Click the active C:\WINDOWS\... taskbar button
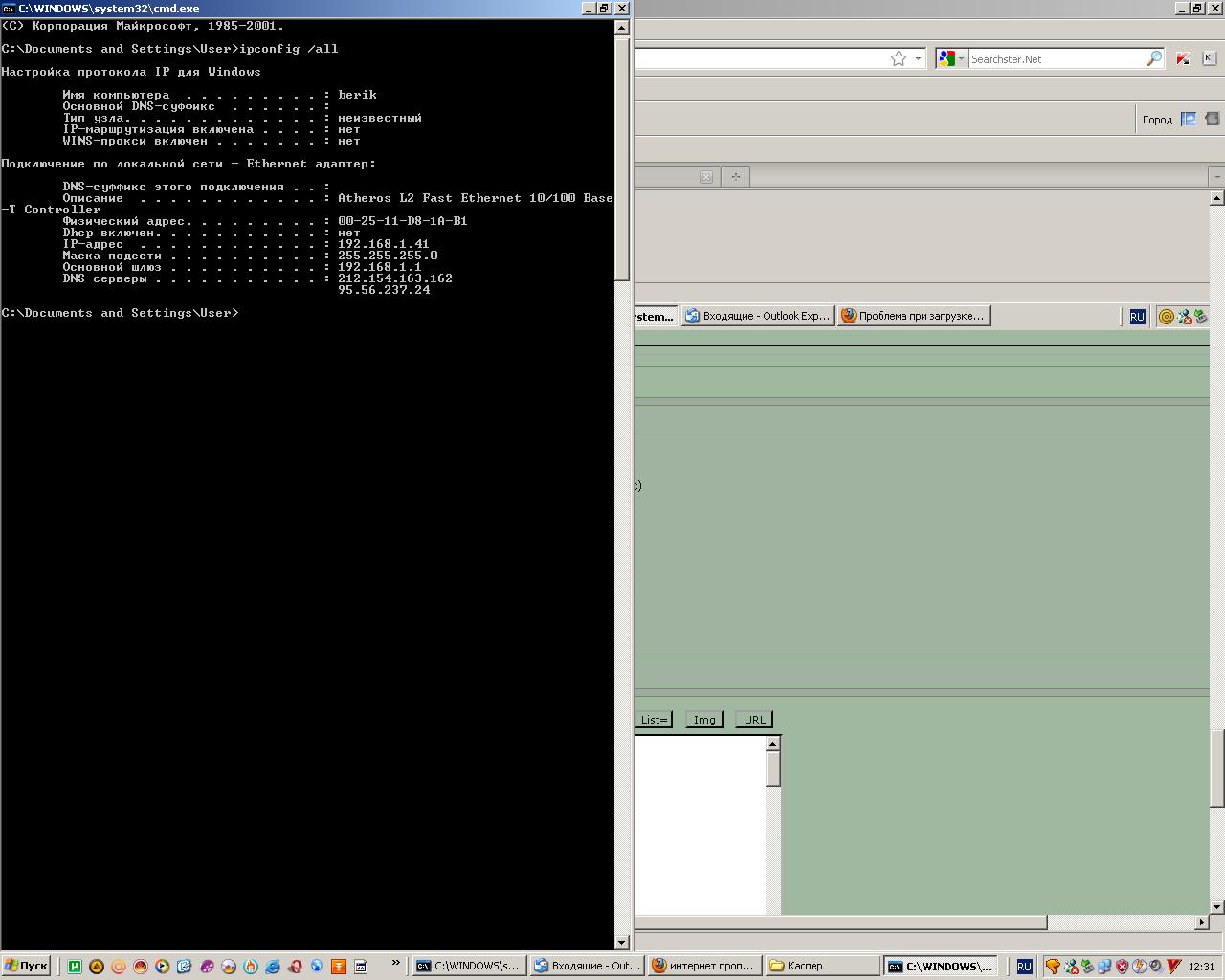1225x980 pixels. pos(941,966)
